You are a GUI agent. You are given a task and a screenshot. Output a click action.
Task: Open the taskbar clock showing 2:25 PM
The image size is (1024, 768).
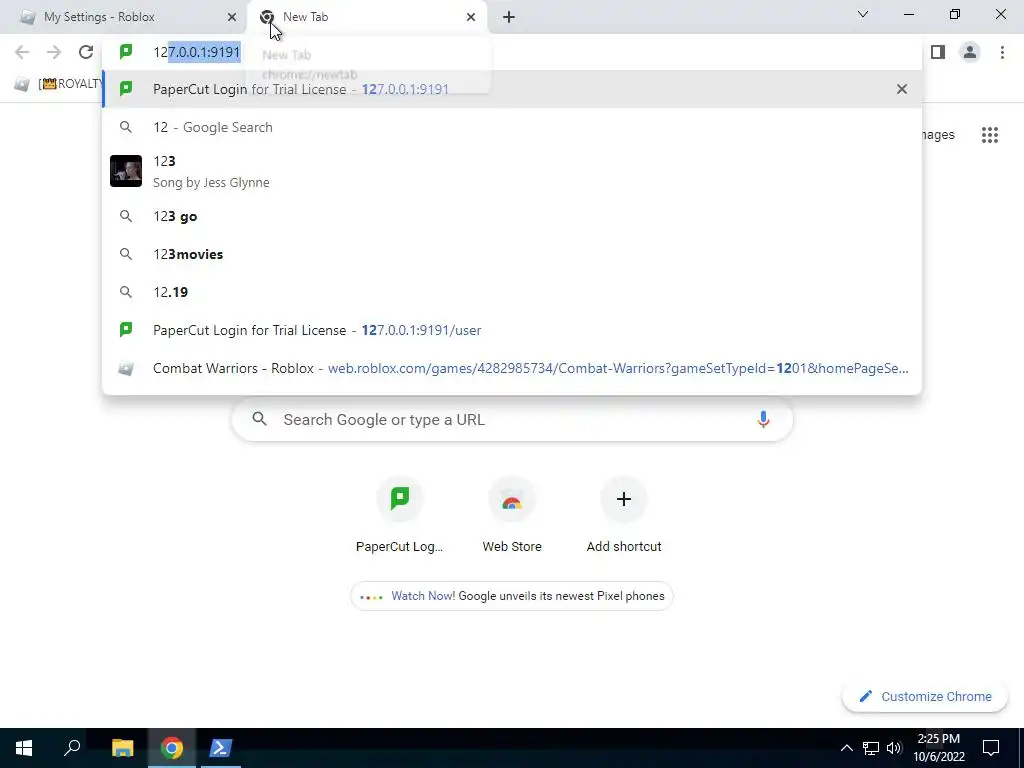point(938,748)
